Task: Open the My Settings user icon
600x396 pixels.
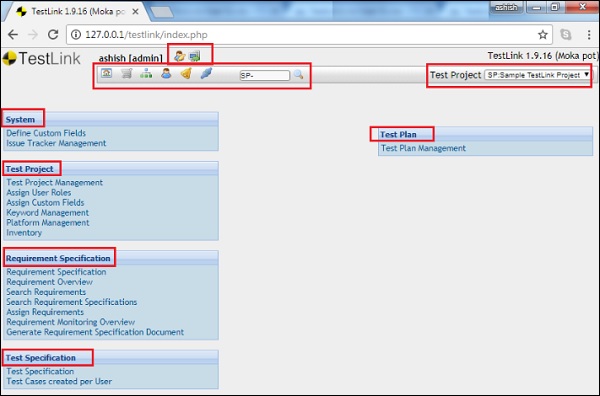Action: click(x=179, y=56)
